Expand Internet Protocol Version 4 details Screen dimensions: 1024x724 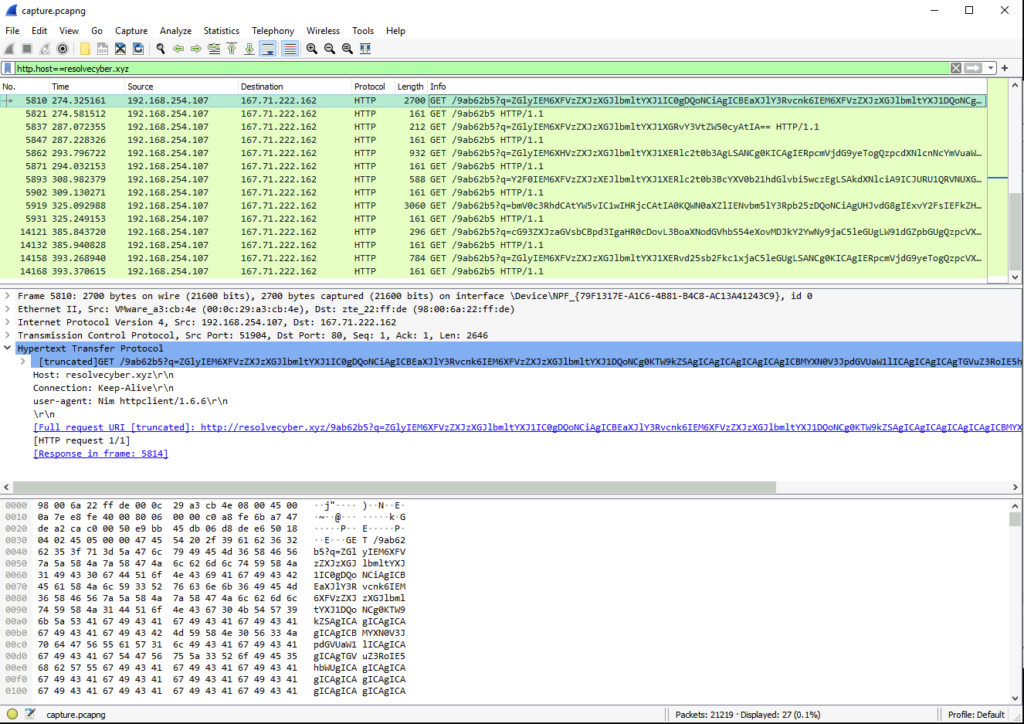tap(7, 322)
